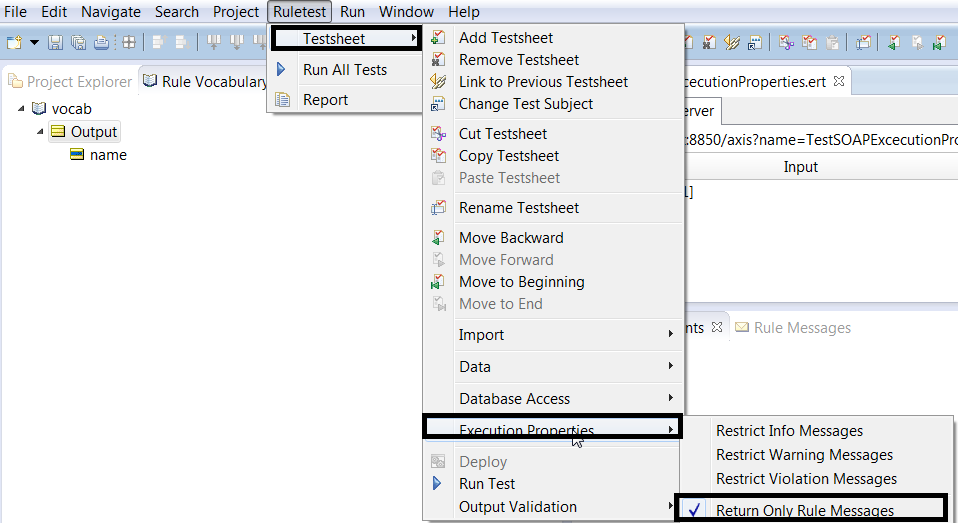Click toolbar Paste Testsheet clipboard icon
The height and width of the screenshot is (523, 958).
click(x=832, y=42)
